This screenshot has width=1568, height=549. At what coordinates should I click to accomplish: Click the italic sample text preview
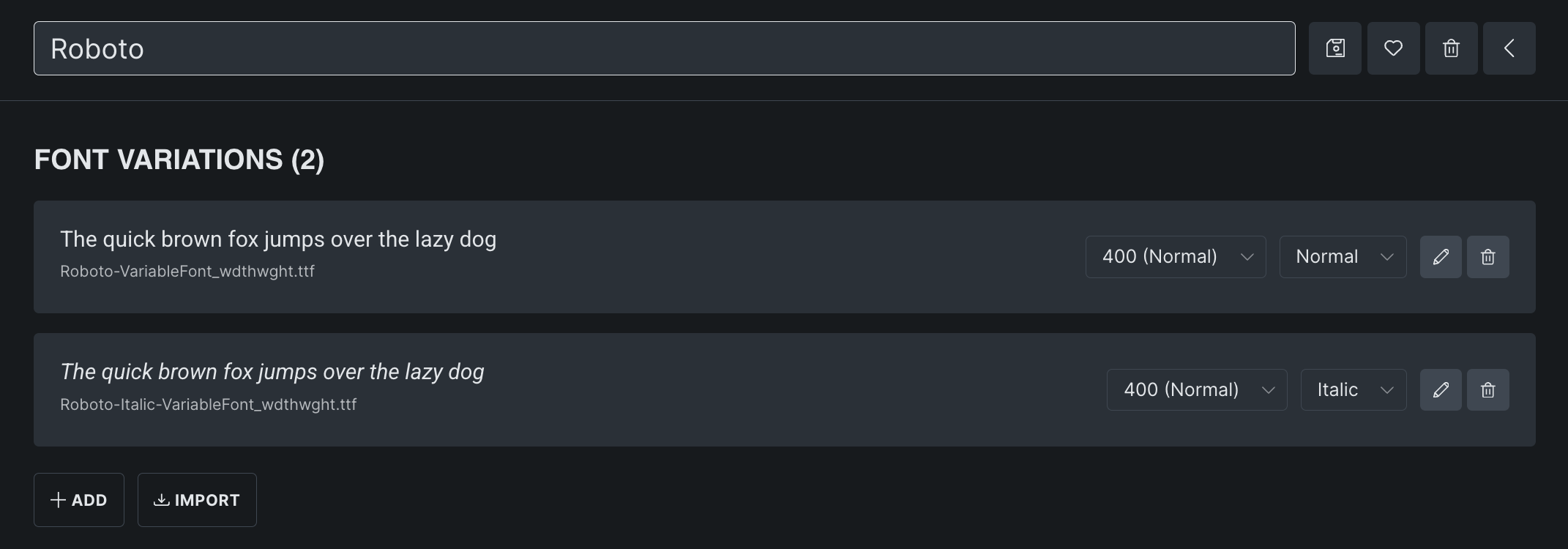click(x=272, y=372)
